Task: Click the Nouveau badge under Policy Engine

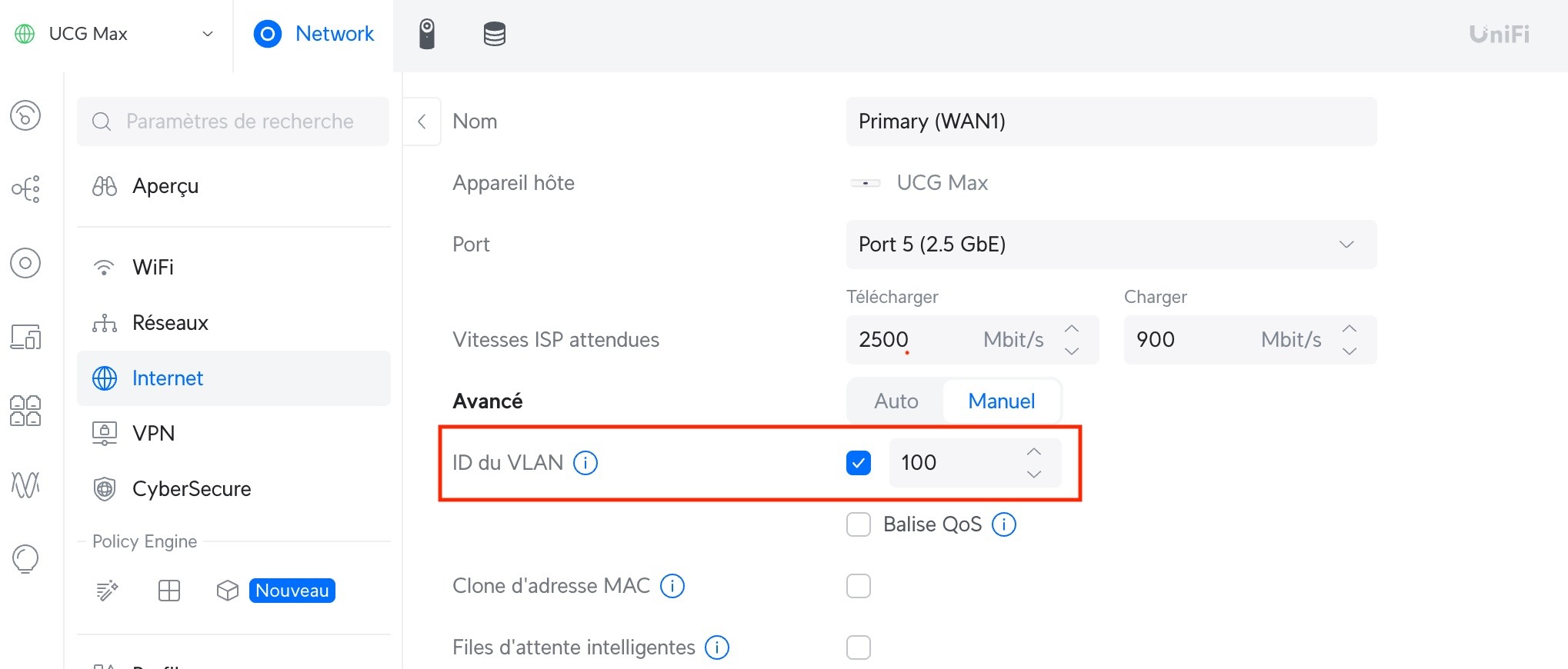Action: [292, 591]
